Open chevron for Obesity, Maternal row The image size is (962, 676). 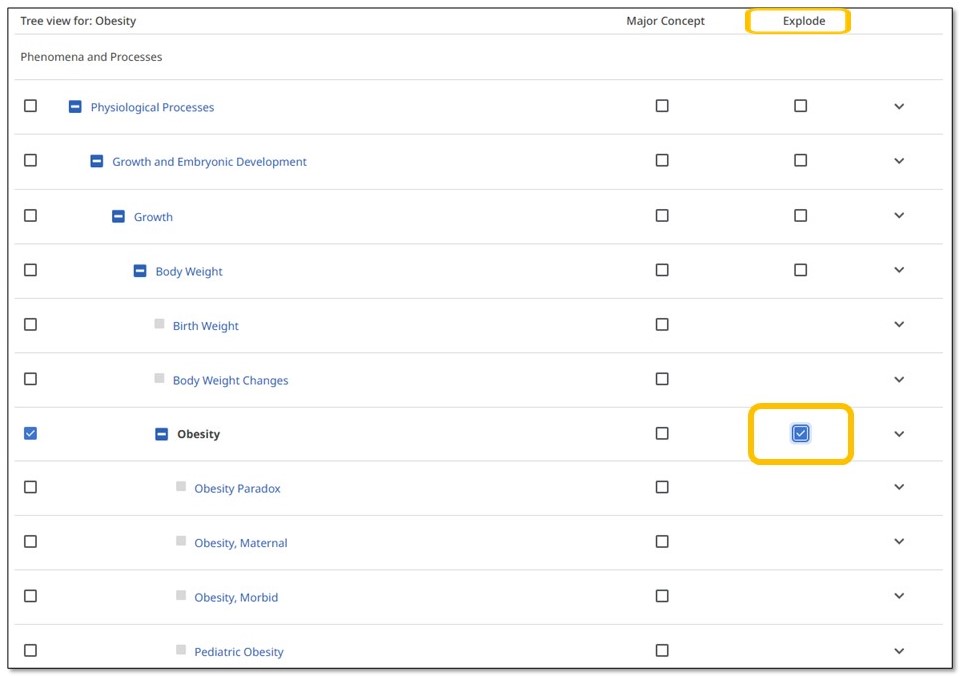pyautogui.click(x=899, y=542)
